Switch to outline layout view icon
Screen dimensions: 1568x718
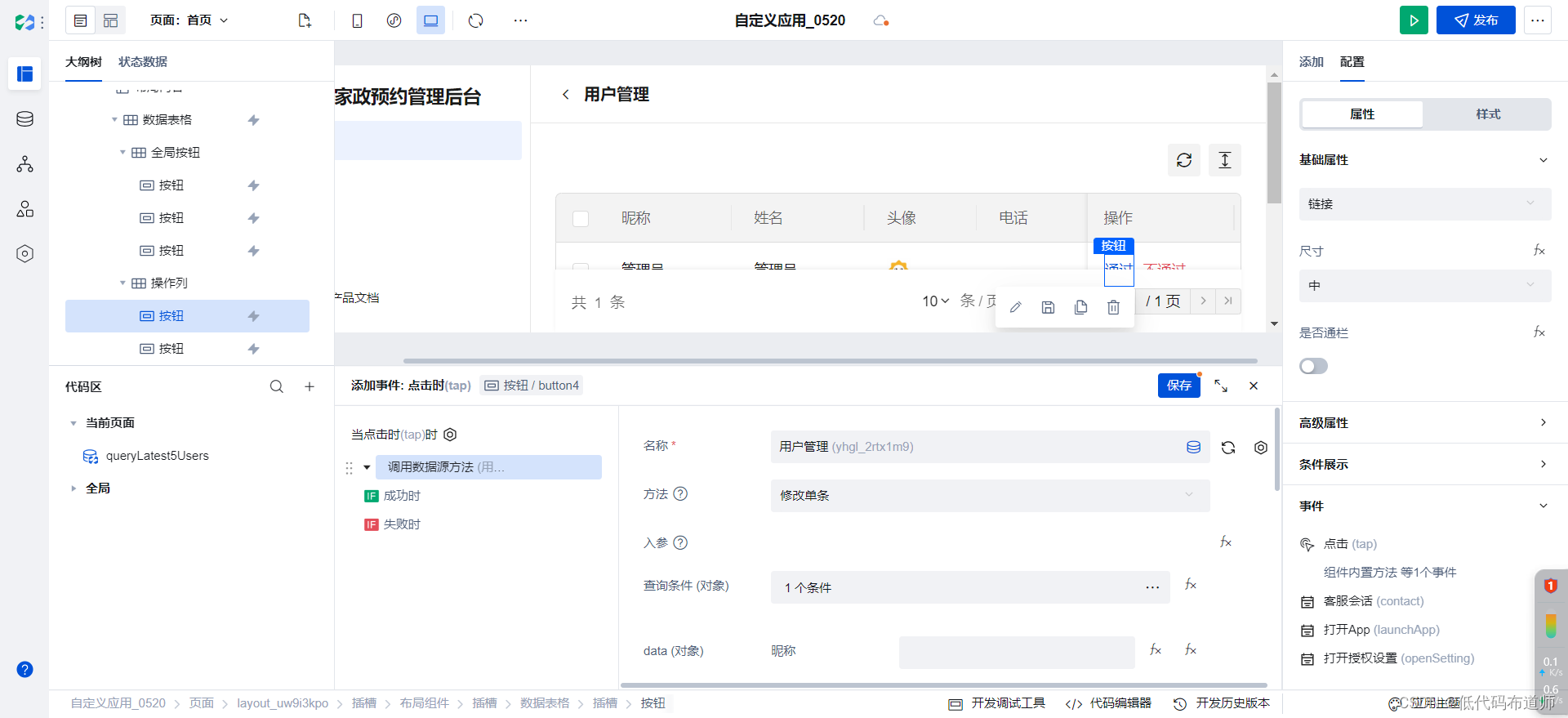click(x=81, y=20)
